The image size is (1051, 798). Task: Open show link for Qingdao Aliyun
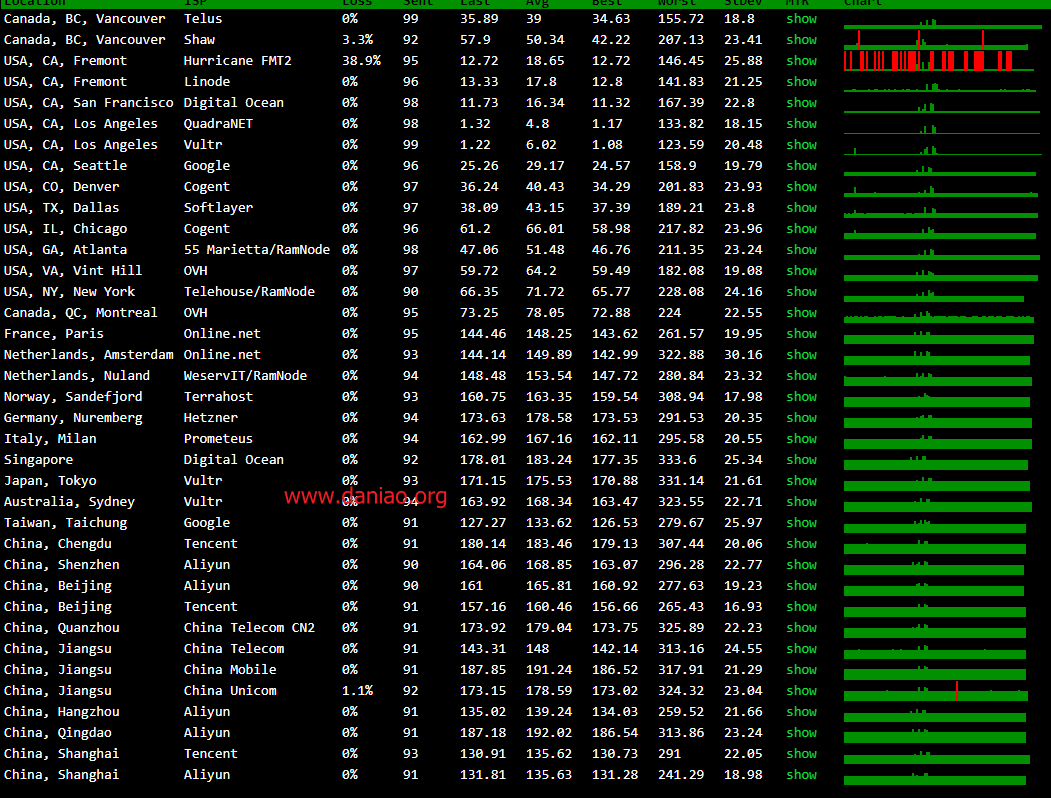[801, 732]
